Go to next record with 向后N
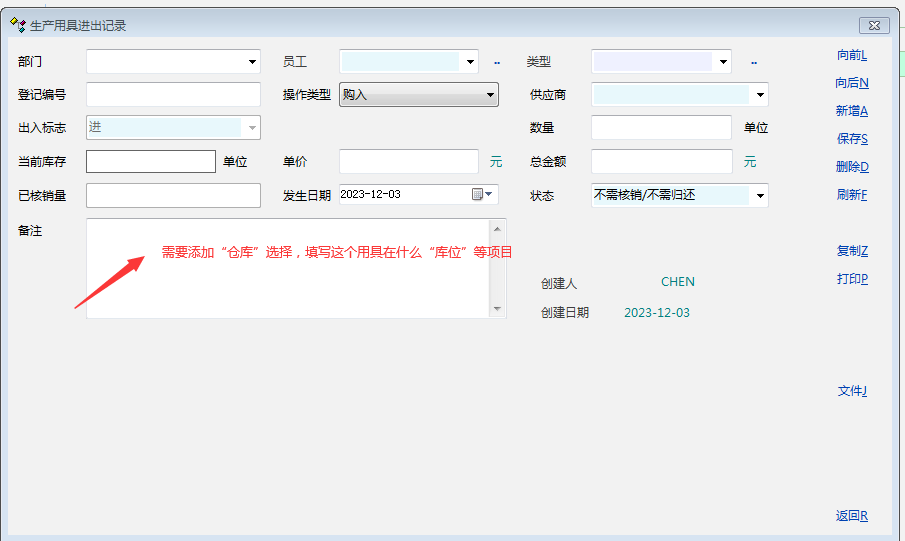 852,83
